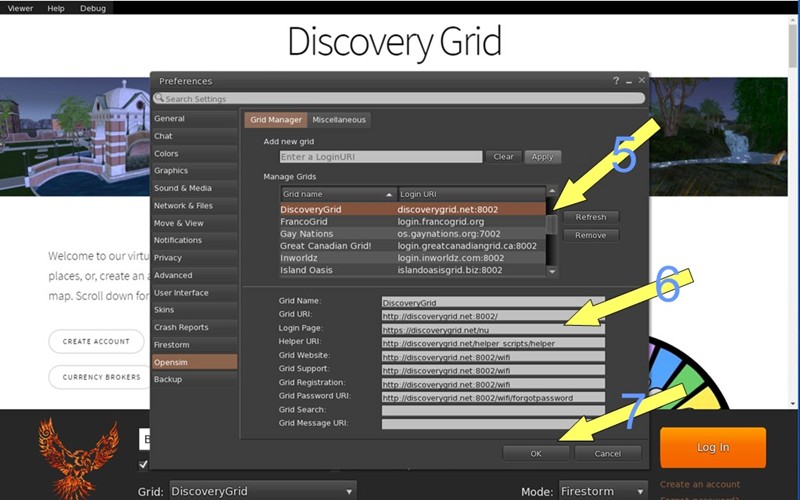This screenshot has height=500, width=800.
Task: Log in with the orange button
Action: (x=713, y=447)
